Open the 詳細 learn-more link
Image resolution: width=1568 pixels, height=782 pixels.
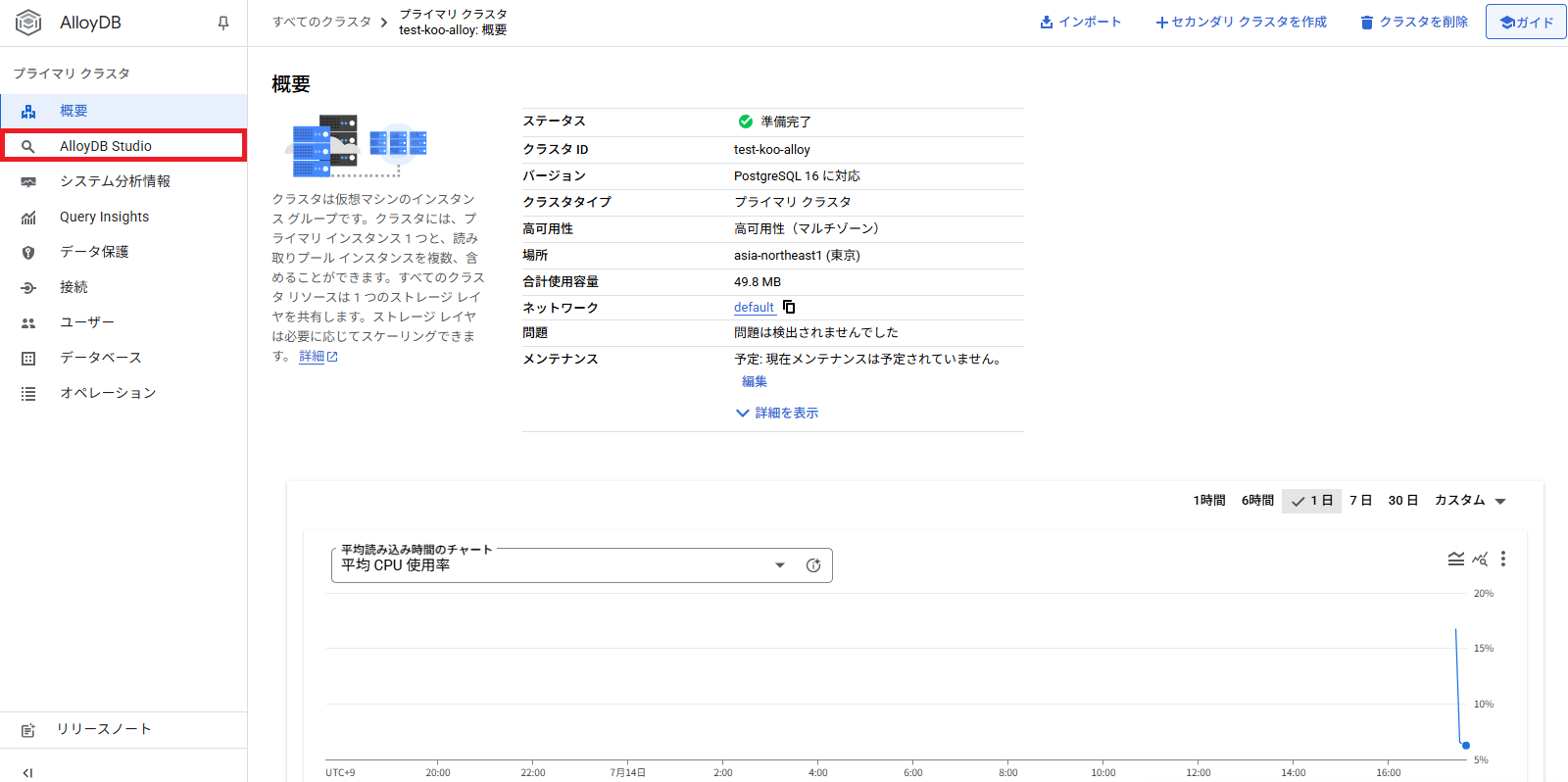click(x=318, y=356)
